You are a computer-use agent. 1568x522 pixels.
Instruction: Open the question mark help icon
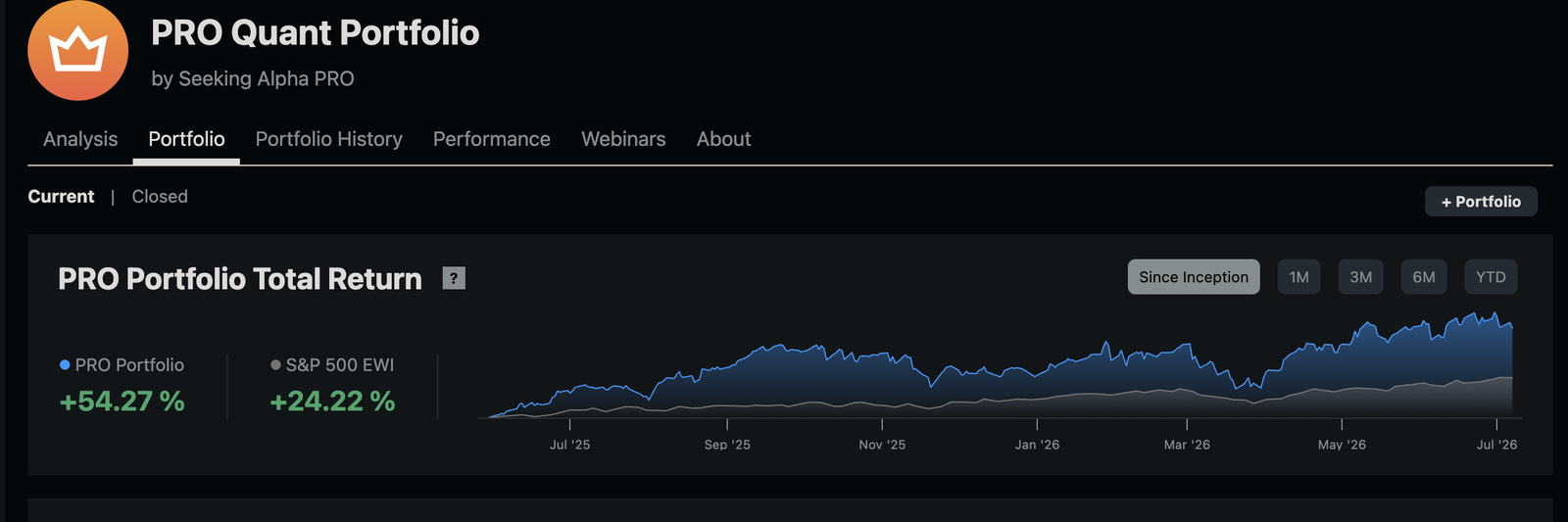454,278
